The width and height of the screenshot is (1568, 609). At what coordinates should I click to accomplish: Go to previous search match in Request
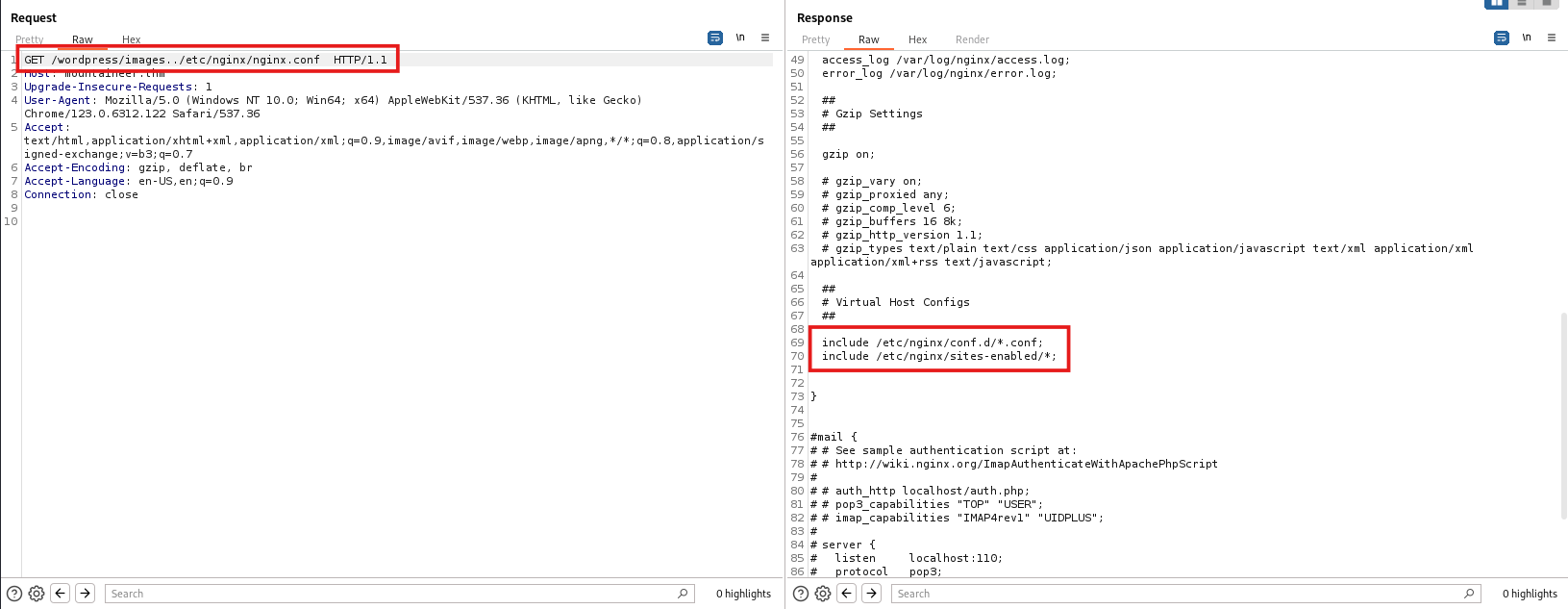click(61, 594)
